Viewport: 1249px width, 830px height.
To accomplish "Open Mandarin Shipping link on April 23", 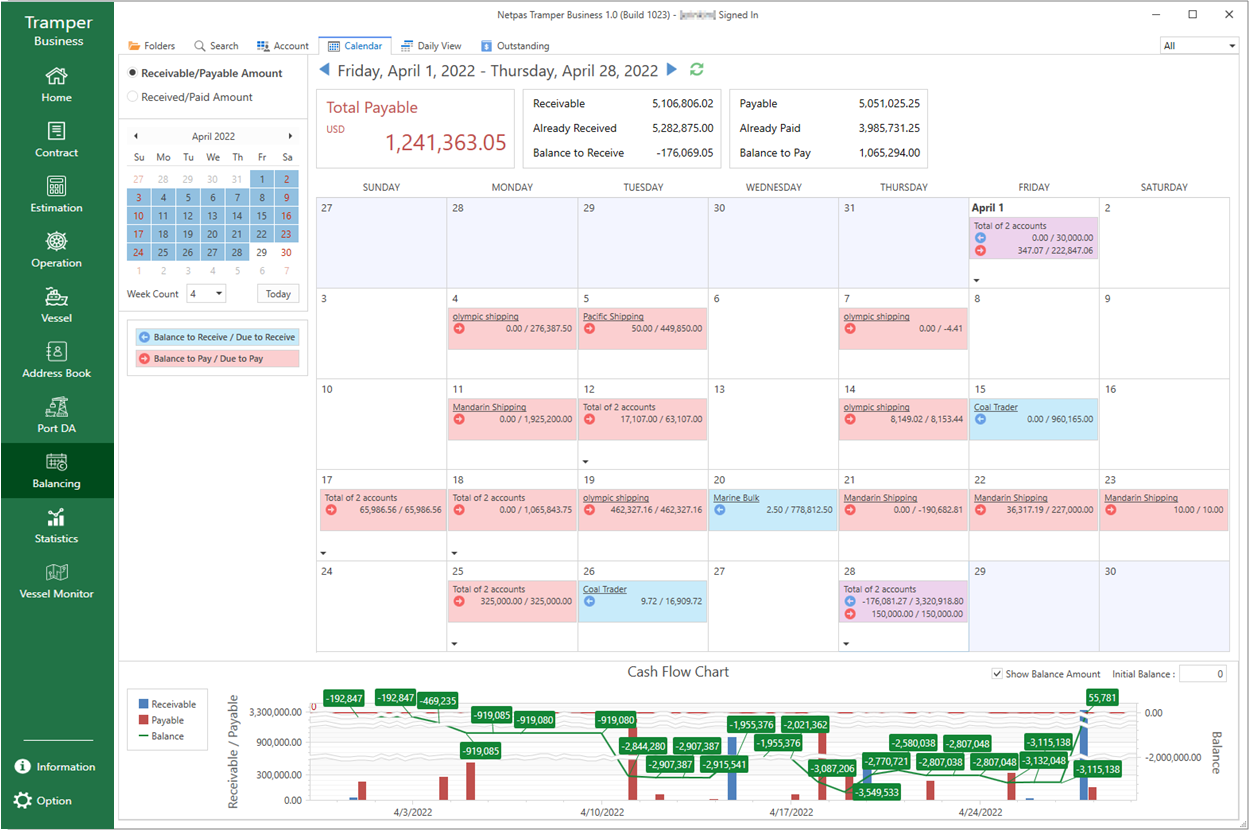I will (x=1141, y=498).
